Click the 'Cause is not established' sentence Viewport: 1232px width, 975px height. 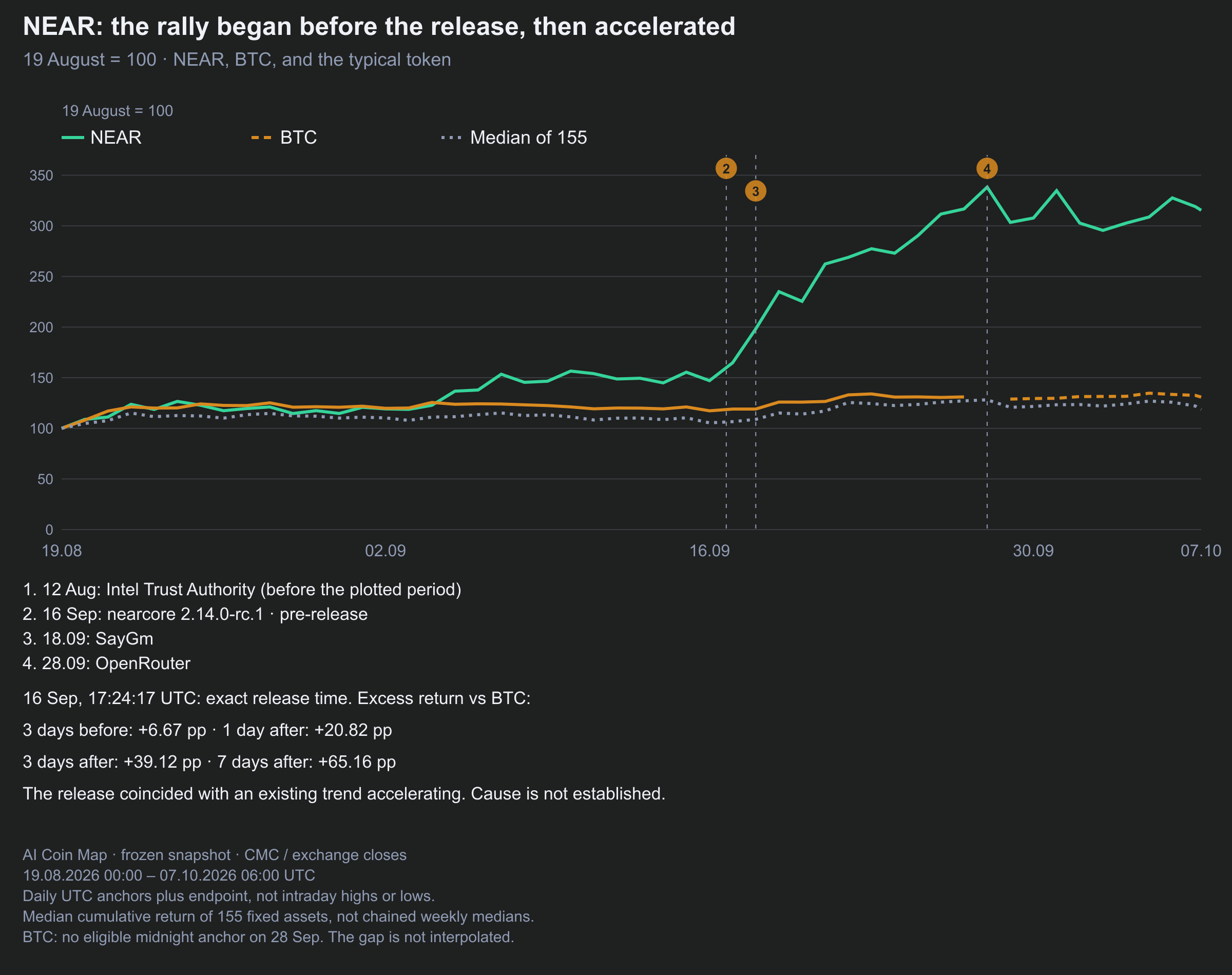(568, 793)
